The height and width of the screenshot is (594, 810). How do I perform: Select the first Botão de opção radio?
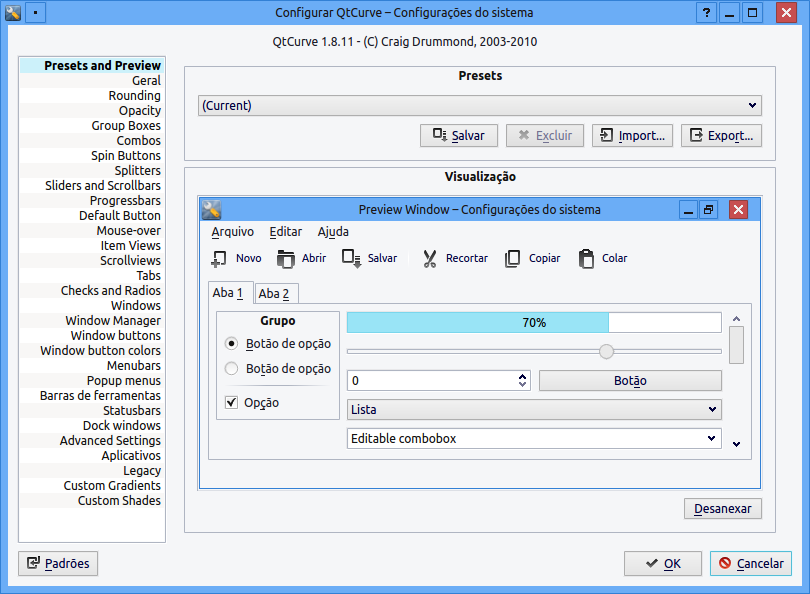pyautogui.click(x=231, y=343)
